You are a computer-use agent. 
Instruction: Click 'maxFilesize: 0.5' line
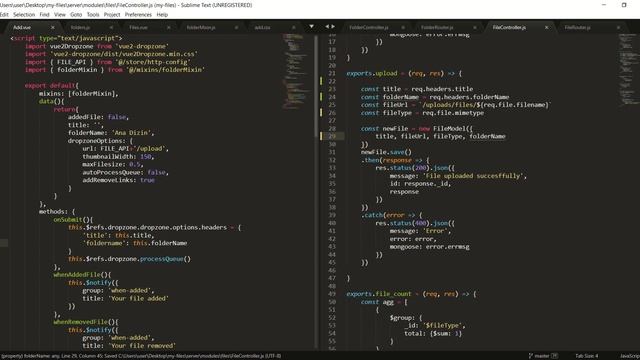tap(113, 164)
